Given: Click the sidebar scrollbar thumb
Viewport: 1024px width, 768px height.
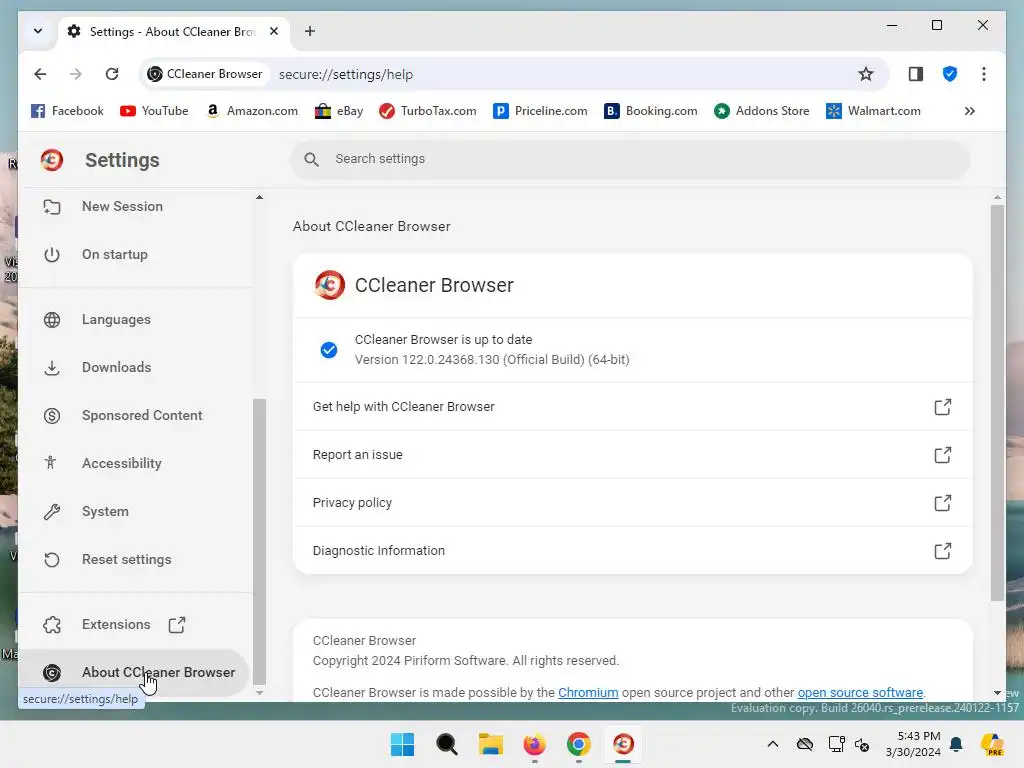Looking at the screenshot, I should coord(259,541).
